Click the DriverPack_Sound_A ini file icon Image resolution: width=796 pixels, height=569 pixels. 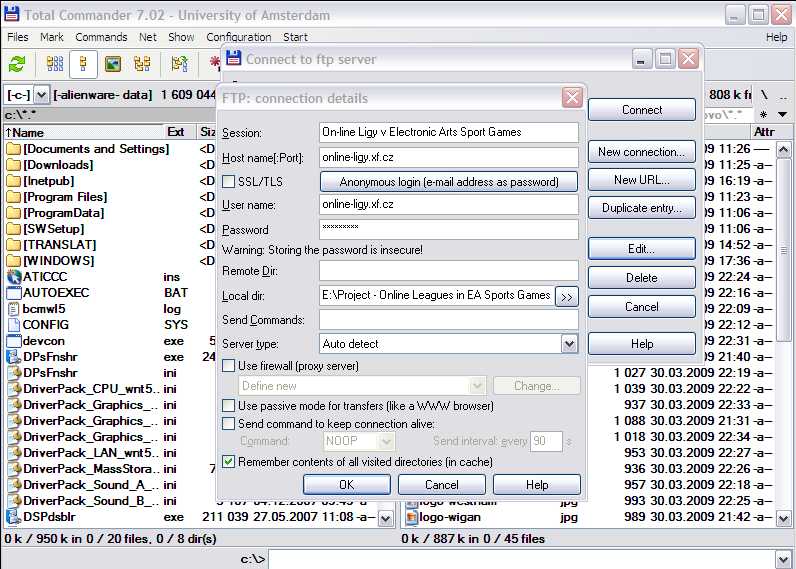[x=15, y=485]
